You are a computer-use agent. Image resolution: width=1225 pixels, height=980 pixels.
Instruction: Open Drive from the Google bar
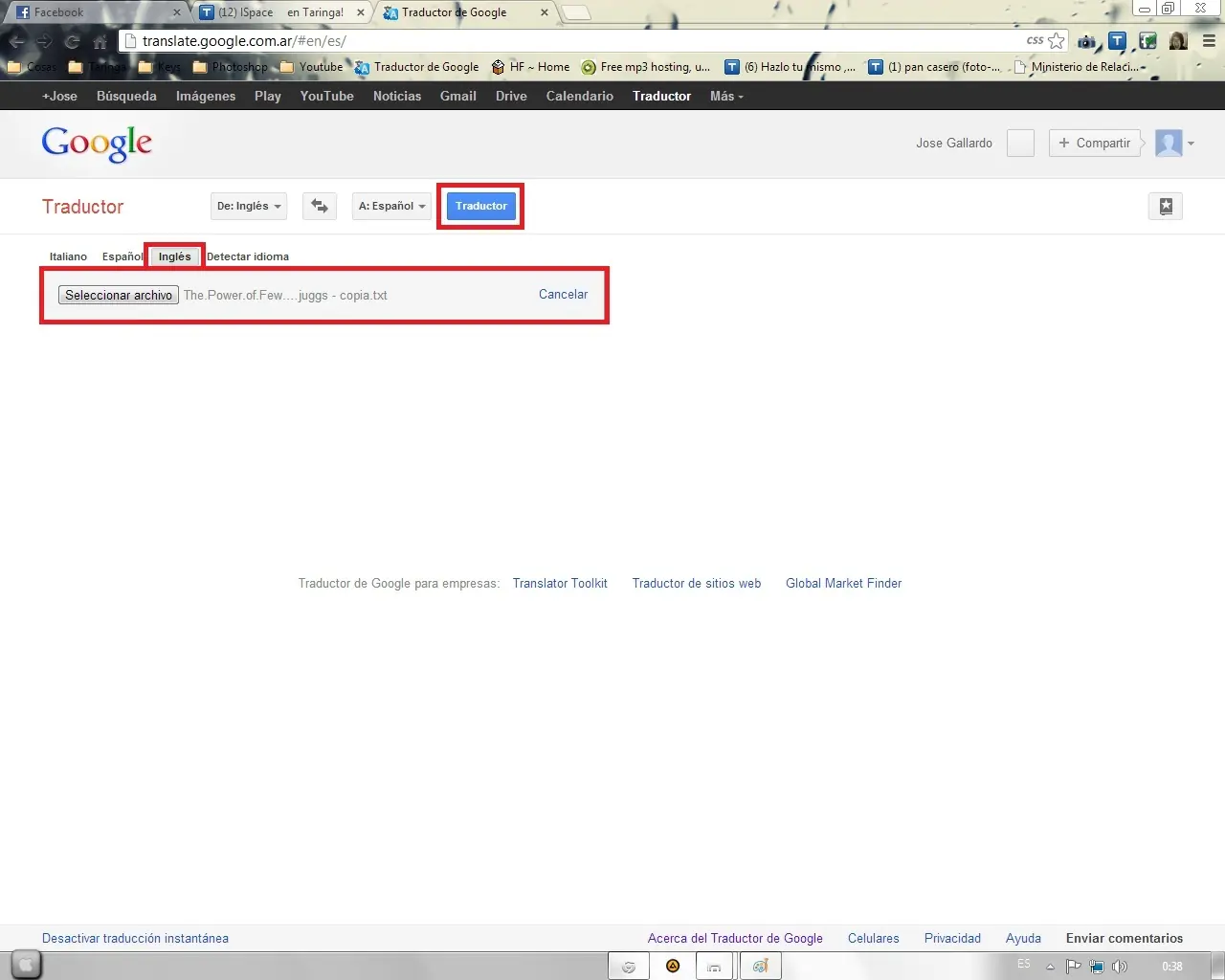(x=511, y=96)
